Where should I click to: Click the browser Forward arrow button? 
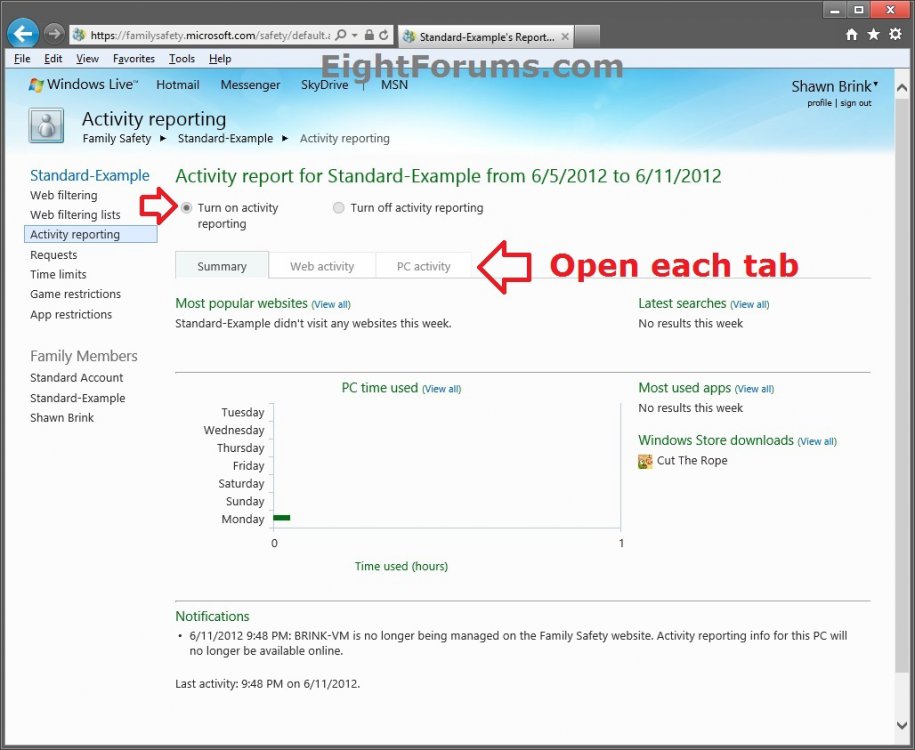click(x=55, y=34)
